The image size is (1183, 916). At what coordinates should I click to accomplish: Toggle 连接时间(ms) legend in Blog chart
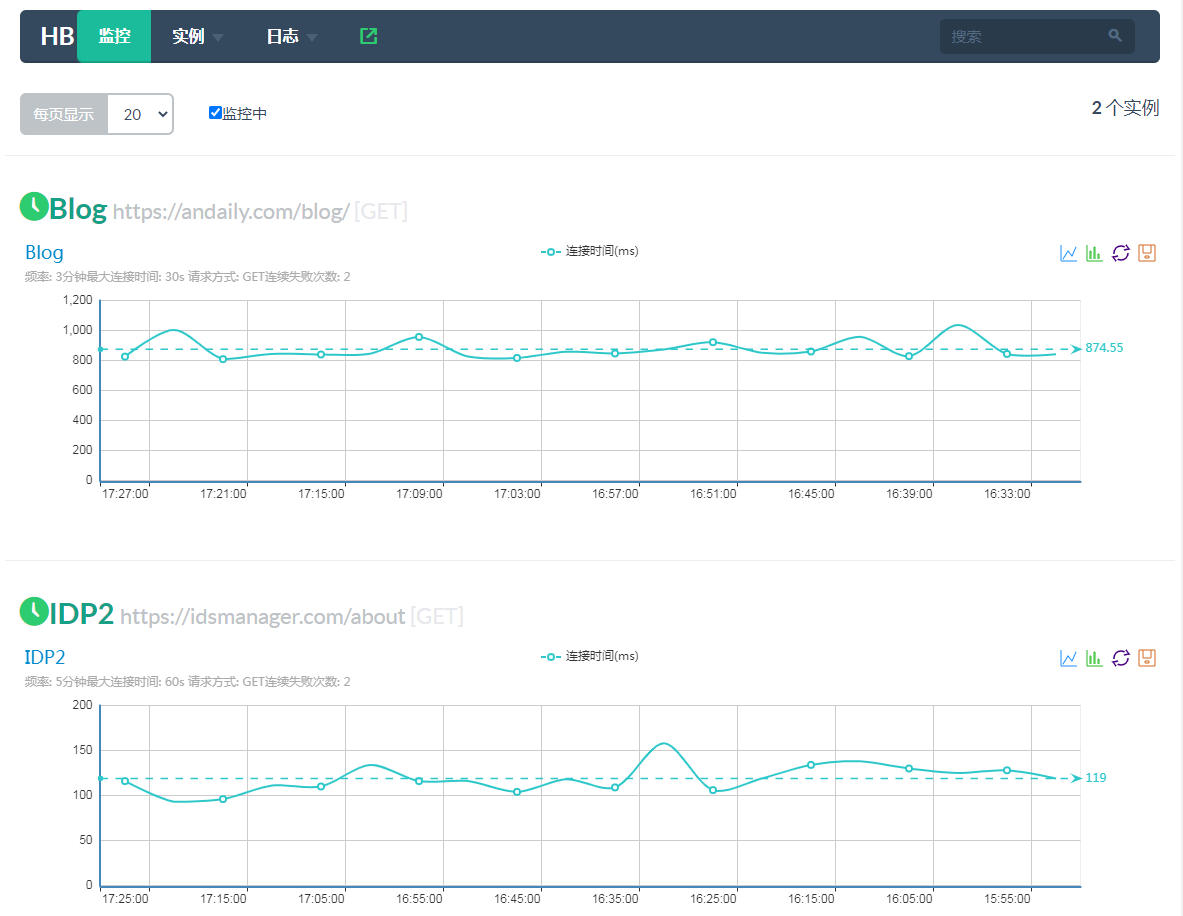coord(590,251)
